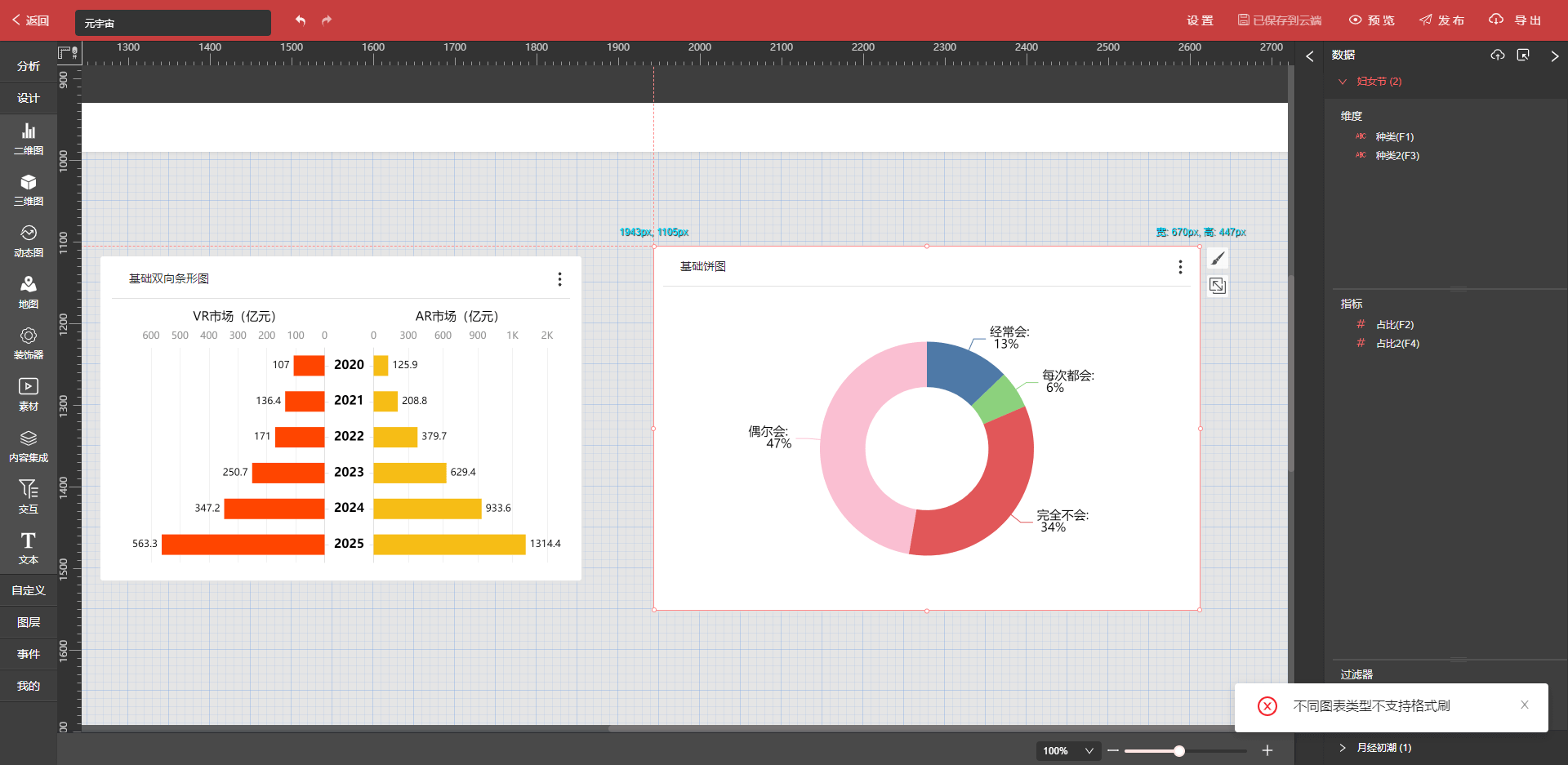
Task: Click the 预览 preview button
Action: pos(1372,20)
